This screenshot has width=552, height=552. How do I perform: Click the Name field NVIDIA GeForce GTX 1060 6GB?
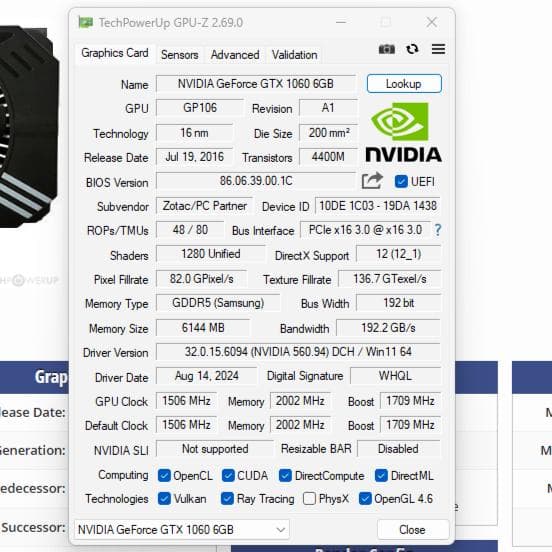tap(256, 84)
